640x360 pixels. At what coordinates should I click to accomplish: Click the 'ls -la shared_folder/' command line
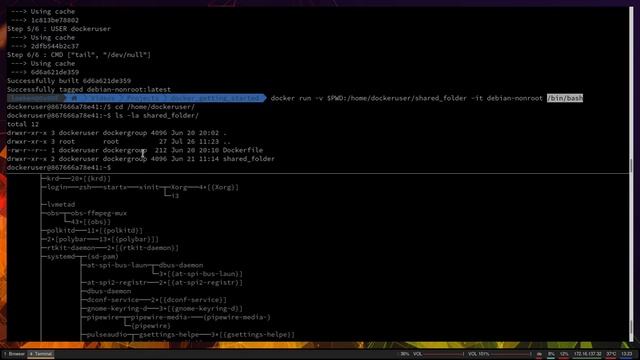[x=103, y=116]
